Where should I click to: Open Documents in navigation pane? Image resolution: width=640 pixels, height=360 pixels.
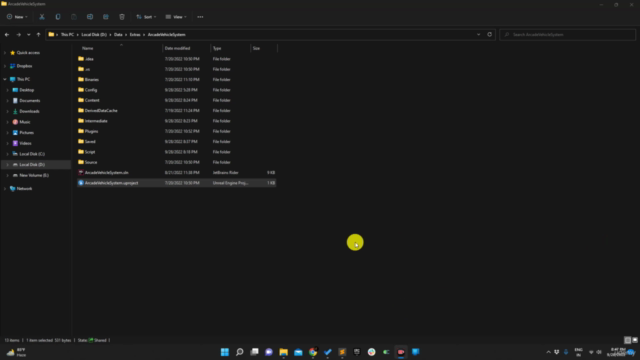[x=29, y=100]
